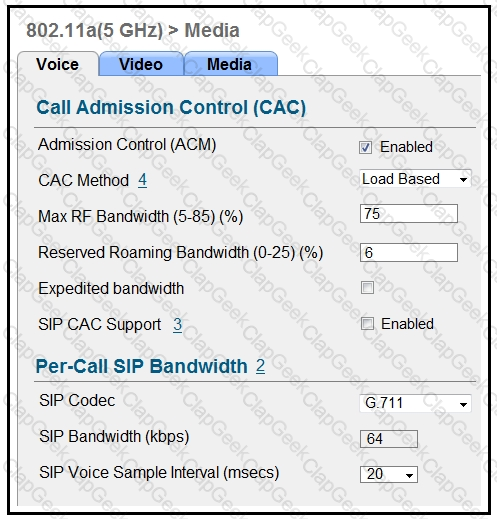Focus the Max RF Bandwidth field
Screen dimensions: 497x519
tap(409, 214)
